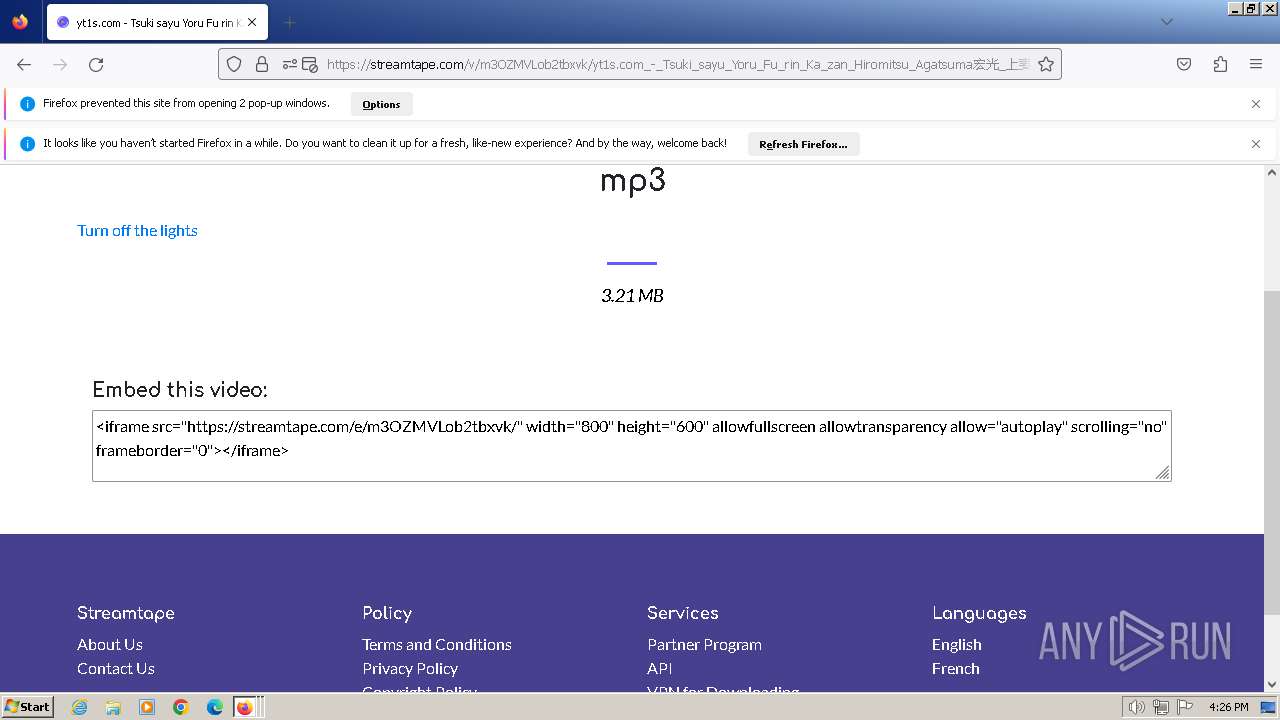Click the scrollbar down arrow
Viewport: 1280px width, 720px height.
tap(1272, 685)
